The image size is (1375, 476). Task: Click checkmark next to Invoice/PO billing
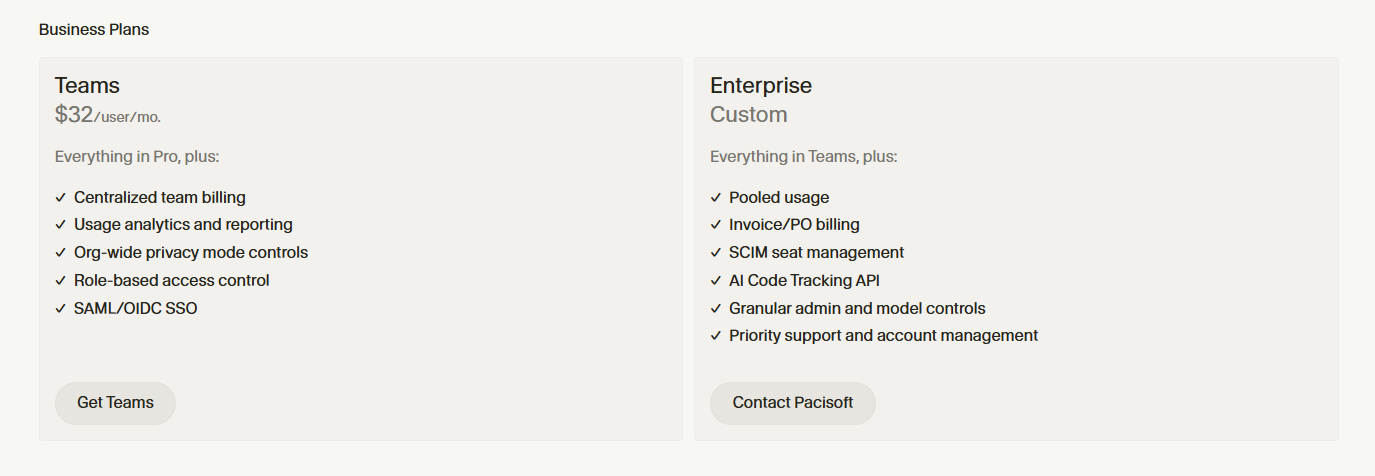click(716, 225)
